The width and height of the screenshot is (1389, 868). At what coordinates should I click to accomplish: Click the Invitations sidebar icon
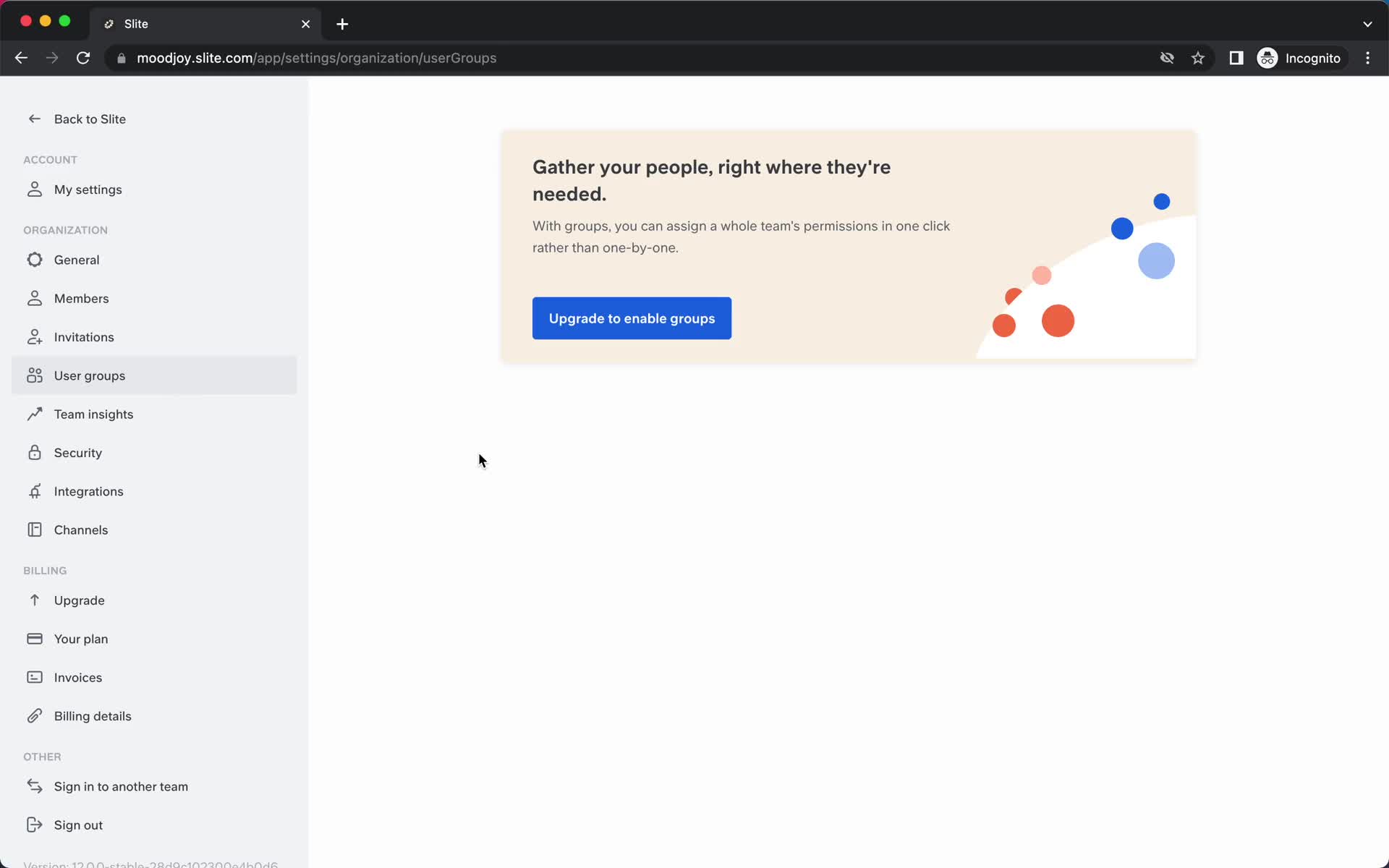click(34, 337)
